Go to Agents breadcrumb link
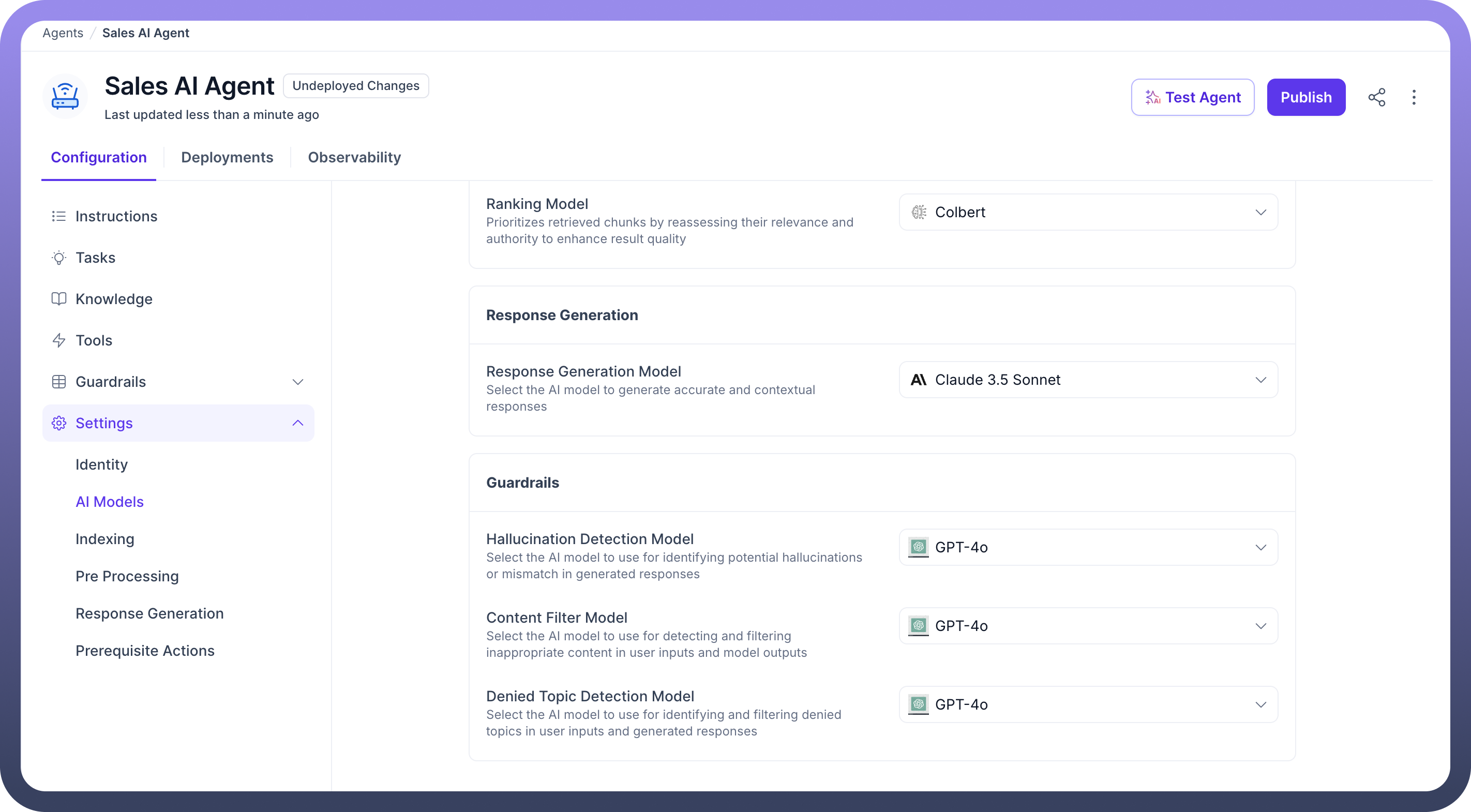 [63, 33]
